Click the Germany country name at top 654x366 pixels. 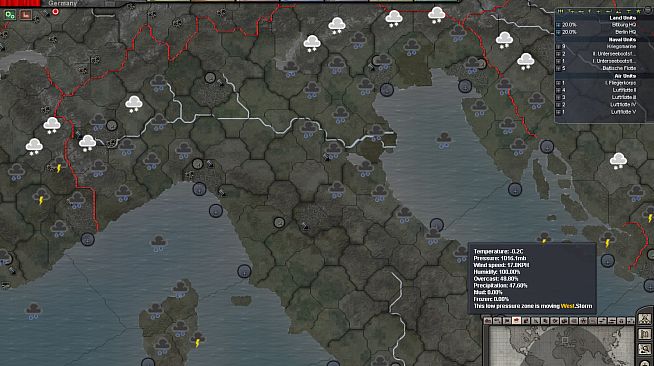click(x=63, y=3)
